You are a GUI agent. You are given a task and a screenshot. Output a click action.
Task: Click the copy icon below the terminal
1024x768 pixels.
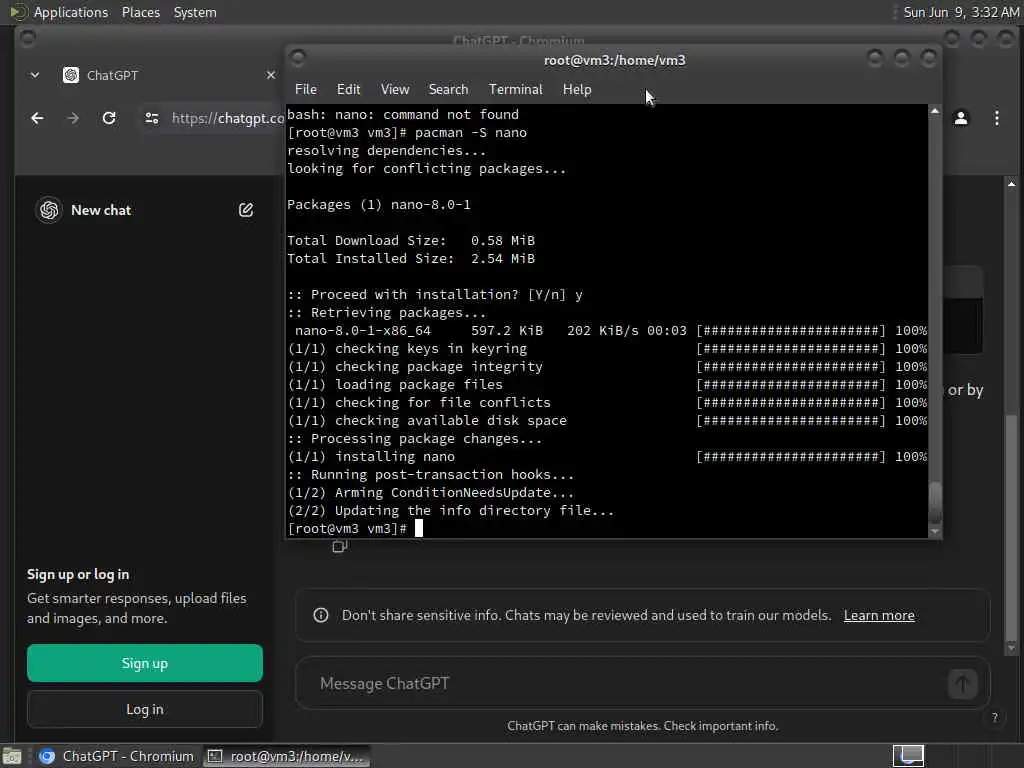[x=339, y=547]
